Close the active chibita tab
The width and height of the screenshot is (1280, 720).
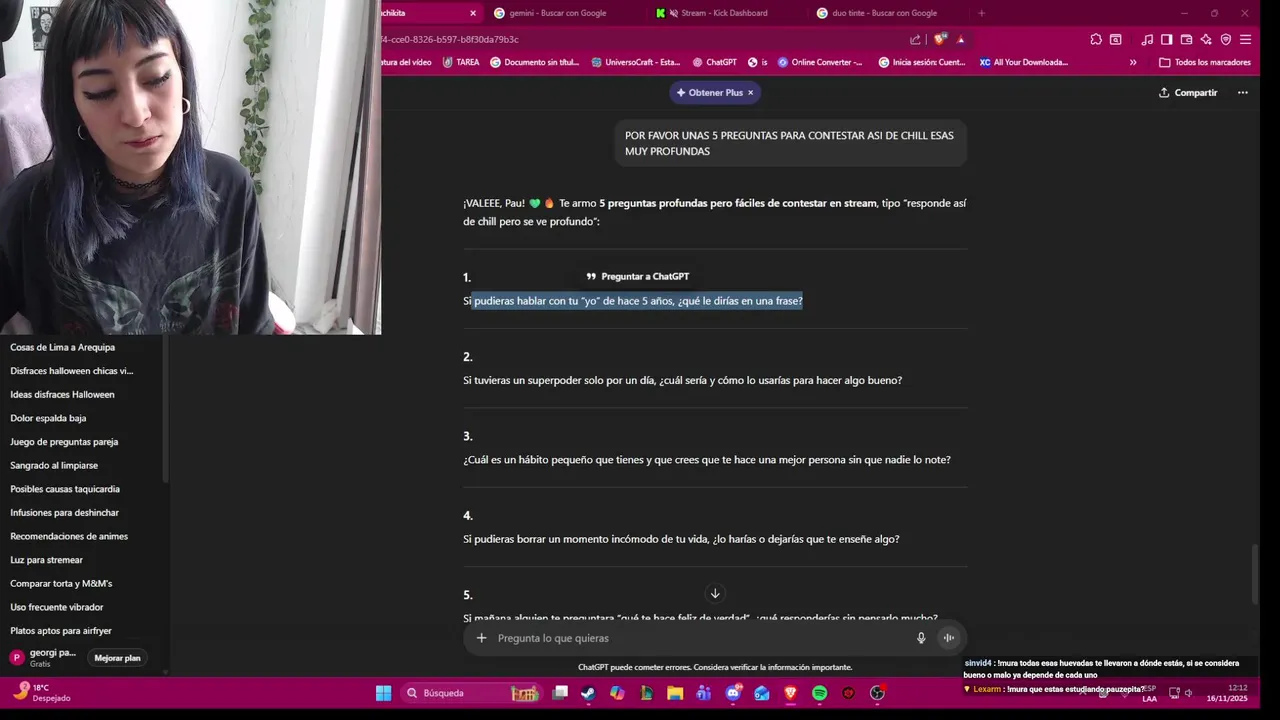coord(473,13)
